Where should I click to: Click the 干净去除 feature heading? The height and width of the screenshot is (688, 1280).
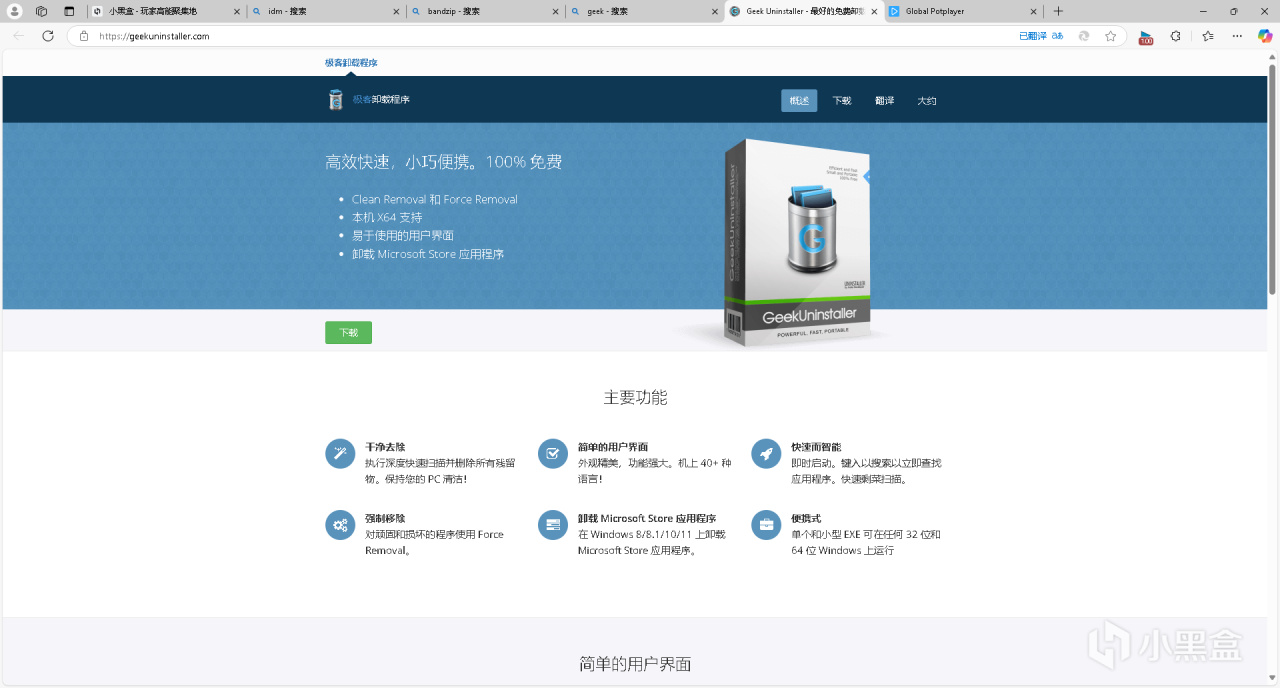385,447
